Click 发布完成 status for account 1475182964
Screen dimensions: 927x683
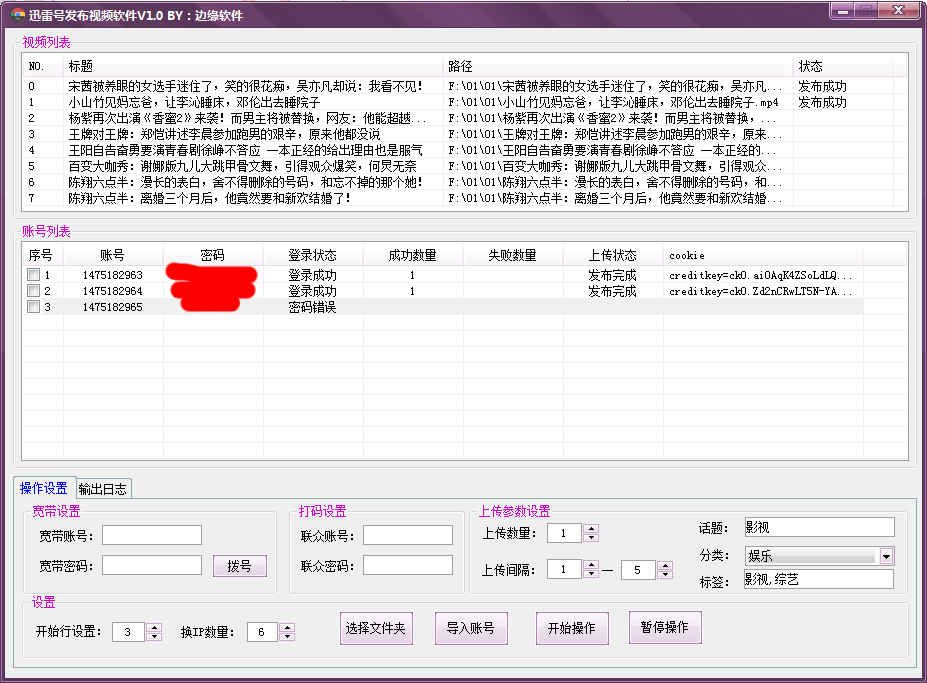[612, 291]
